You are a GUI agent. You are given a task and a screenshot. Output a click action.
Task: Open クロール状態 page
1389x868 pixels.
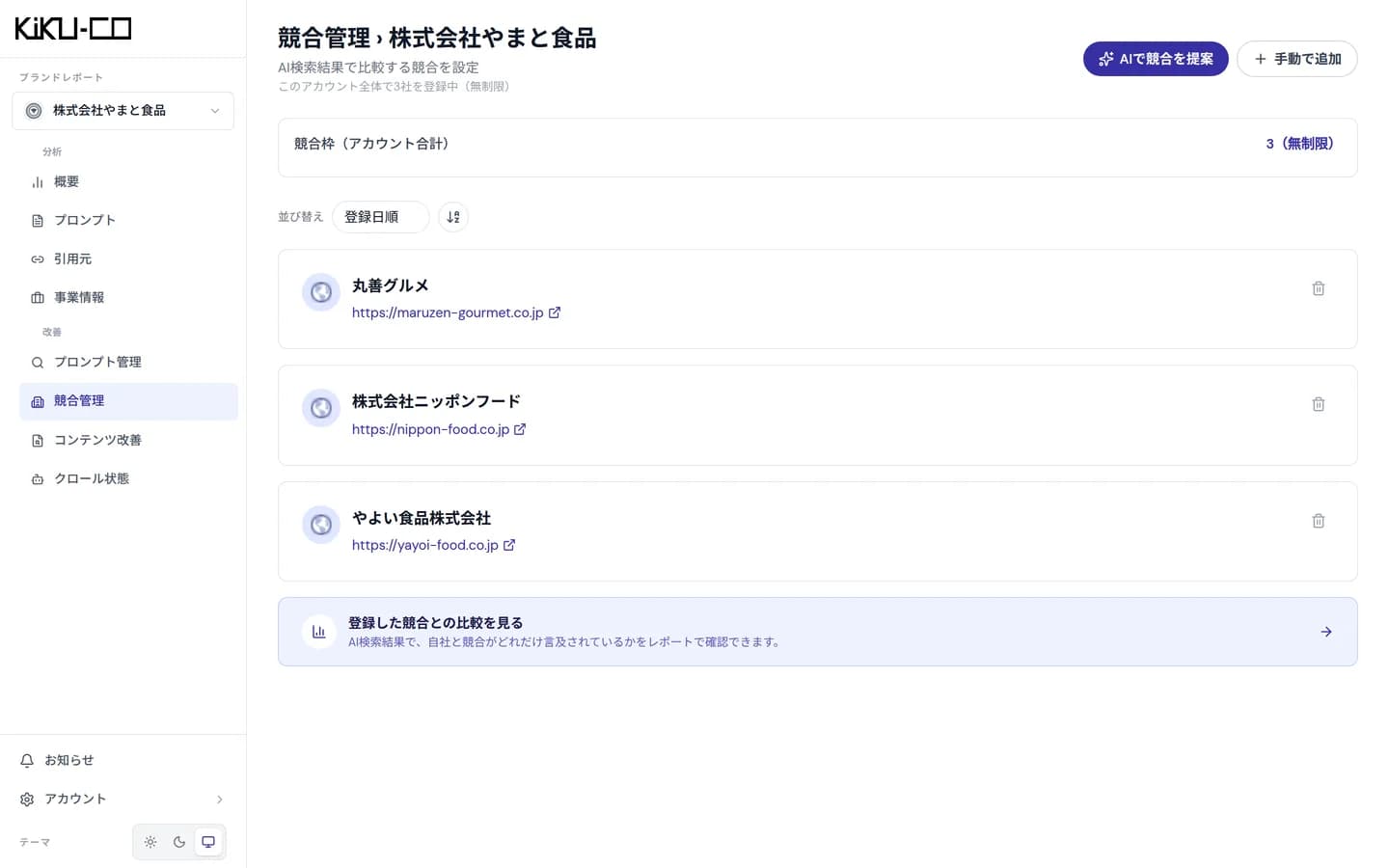point(128,478)
